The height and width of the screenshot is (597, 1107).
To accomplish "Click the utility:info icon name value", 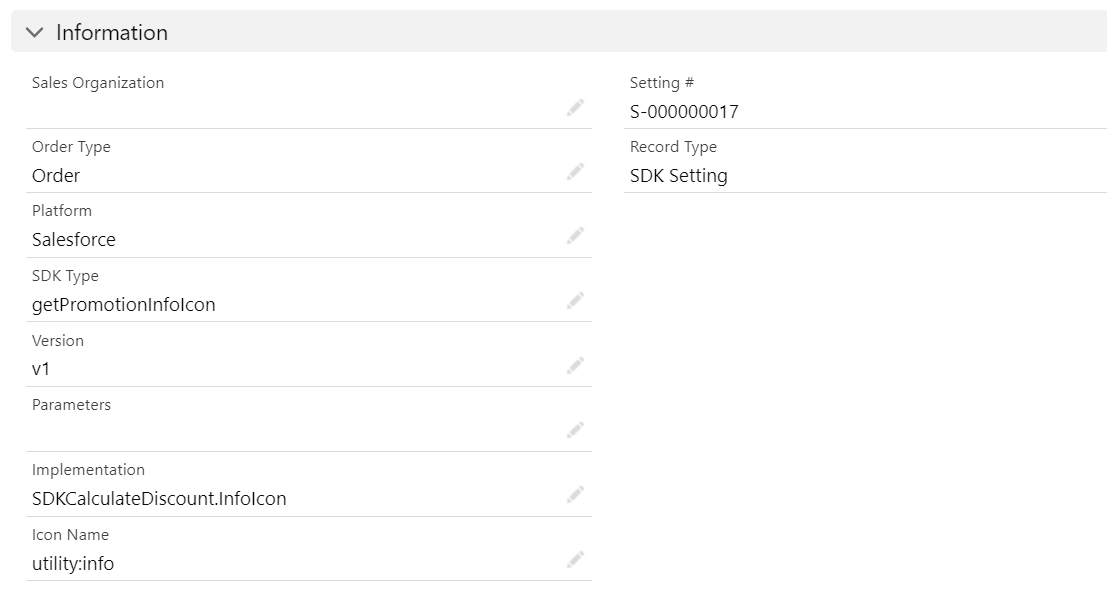I will 73,564.
